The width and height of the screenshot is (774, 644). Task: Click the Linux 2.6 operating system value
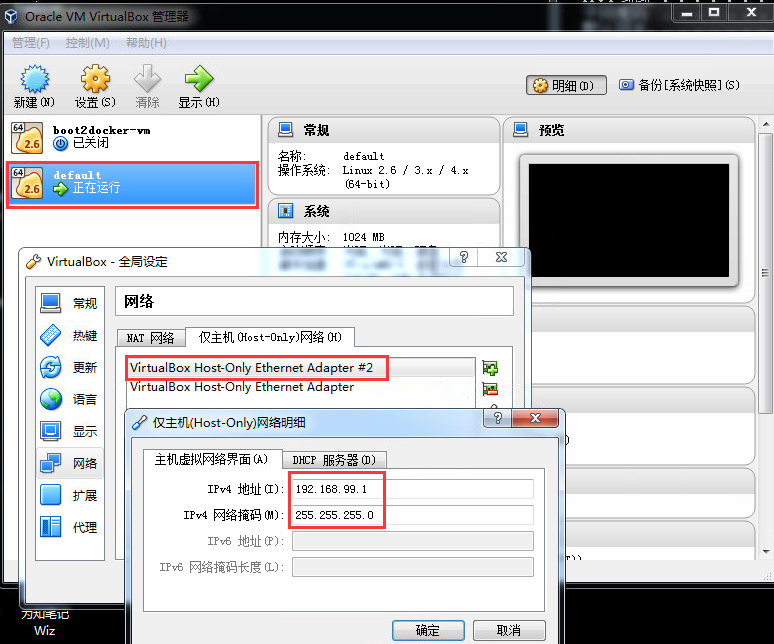point(405,177)
